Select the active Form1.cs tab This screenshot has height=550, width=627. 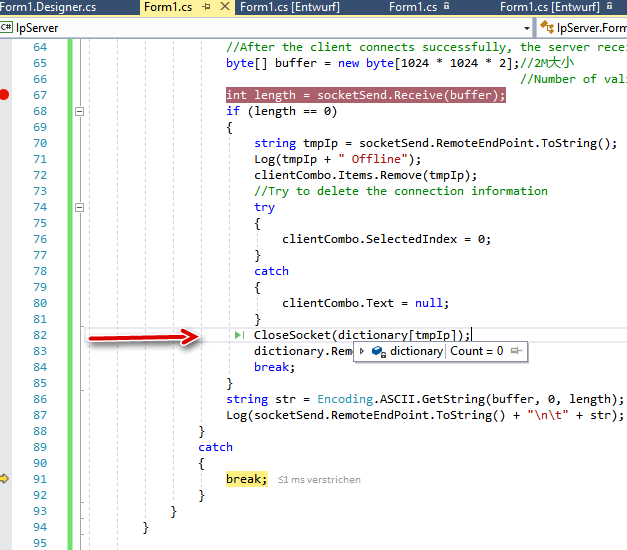[x=168, y=7]
